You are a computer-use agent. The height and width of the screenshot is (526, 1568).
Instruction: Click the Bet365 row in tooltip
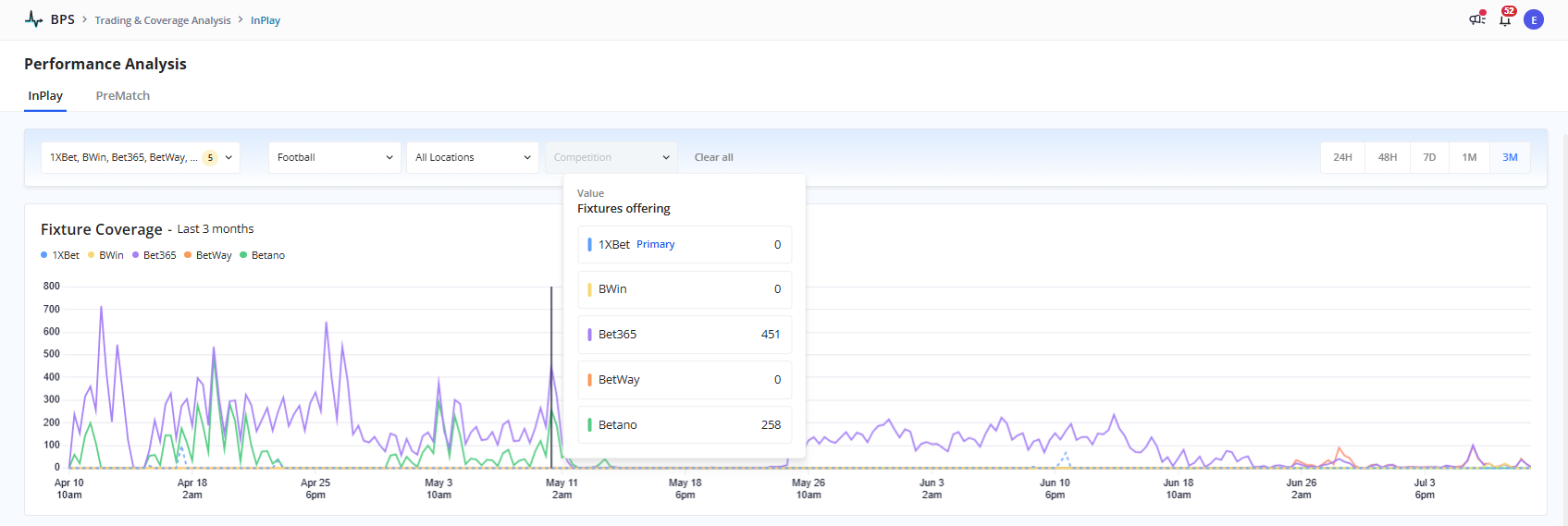coord(685,335)
